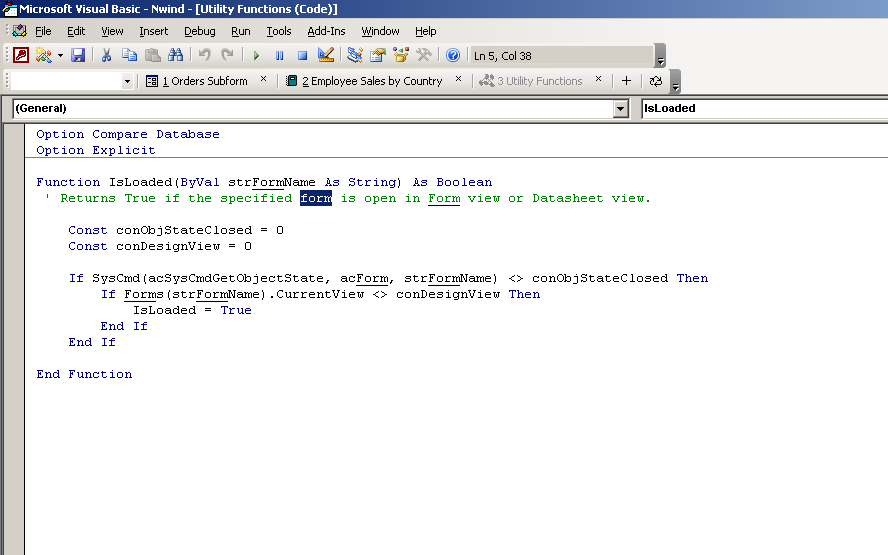Open the Properties Window icon
Viewport: 888px width, 555px height.
tap(378, 55)
